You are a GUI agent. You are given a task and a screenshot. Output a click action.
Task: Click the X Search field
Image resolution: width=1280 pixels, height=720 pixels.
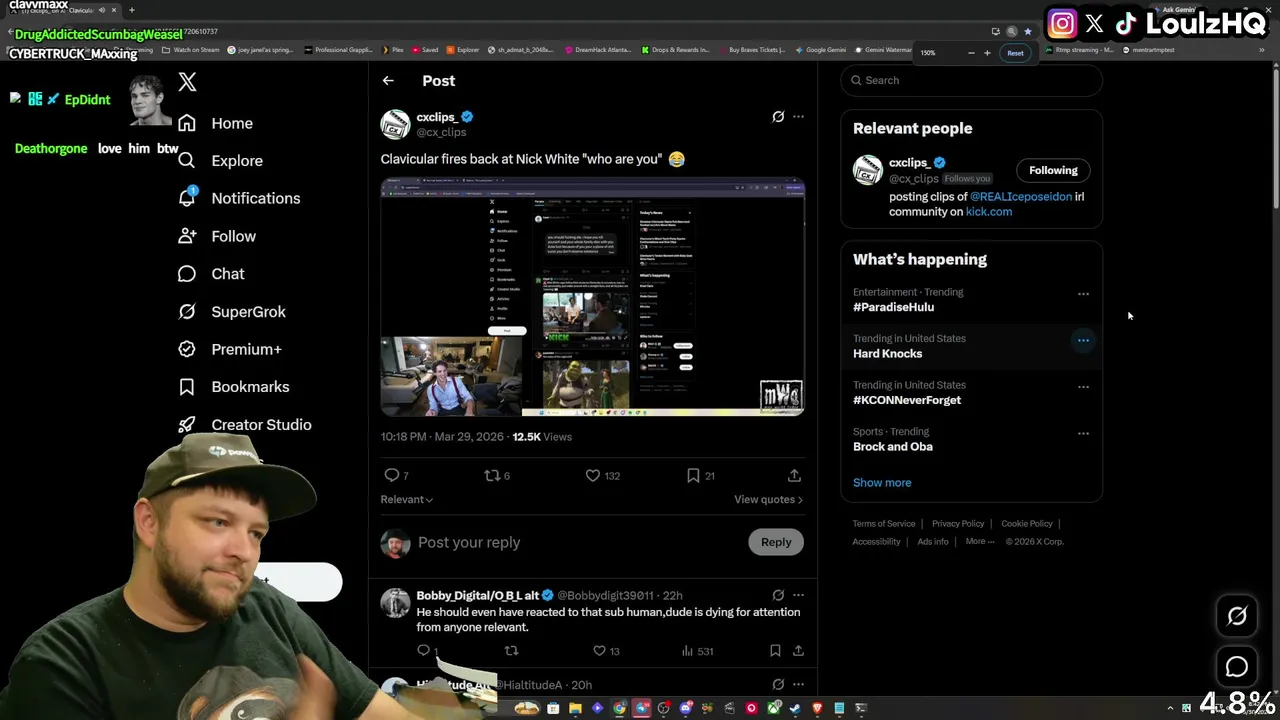coord(972,80)
